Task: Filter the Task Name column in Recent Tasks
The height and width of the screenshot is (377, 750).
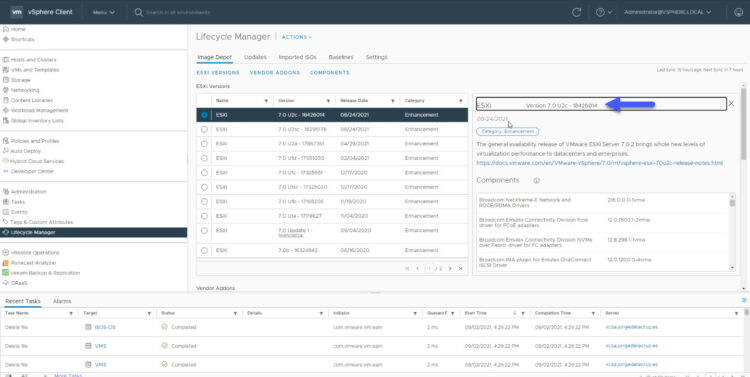Action: tap(71, 313)
